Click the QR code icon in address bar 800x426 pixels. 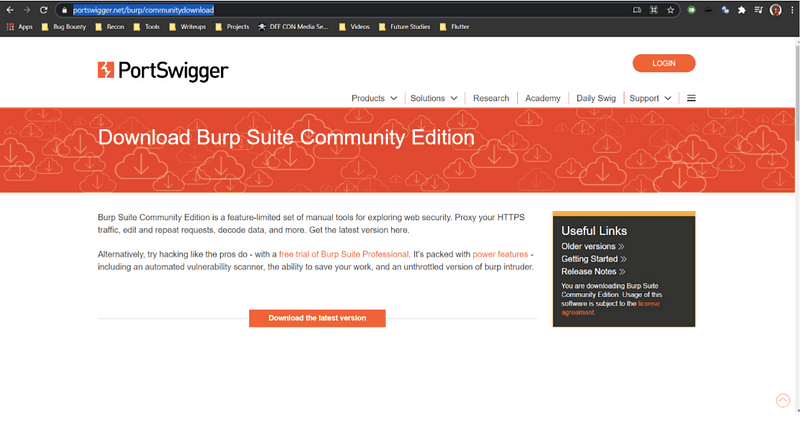tap(654, 10)
